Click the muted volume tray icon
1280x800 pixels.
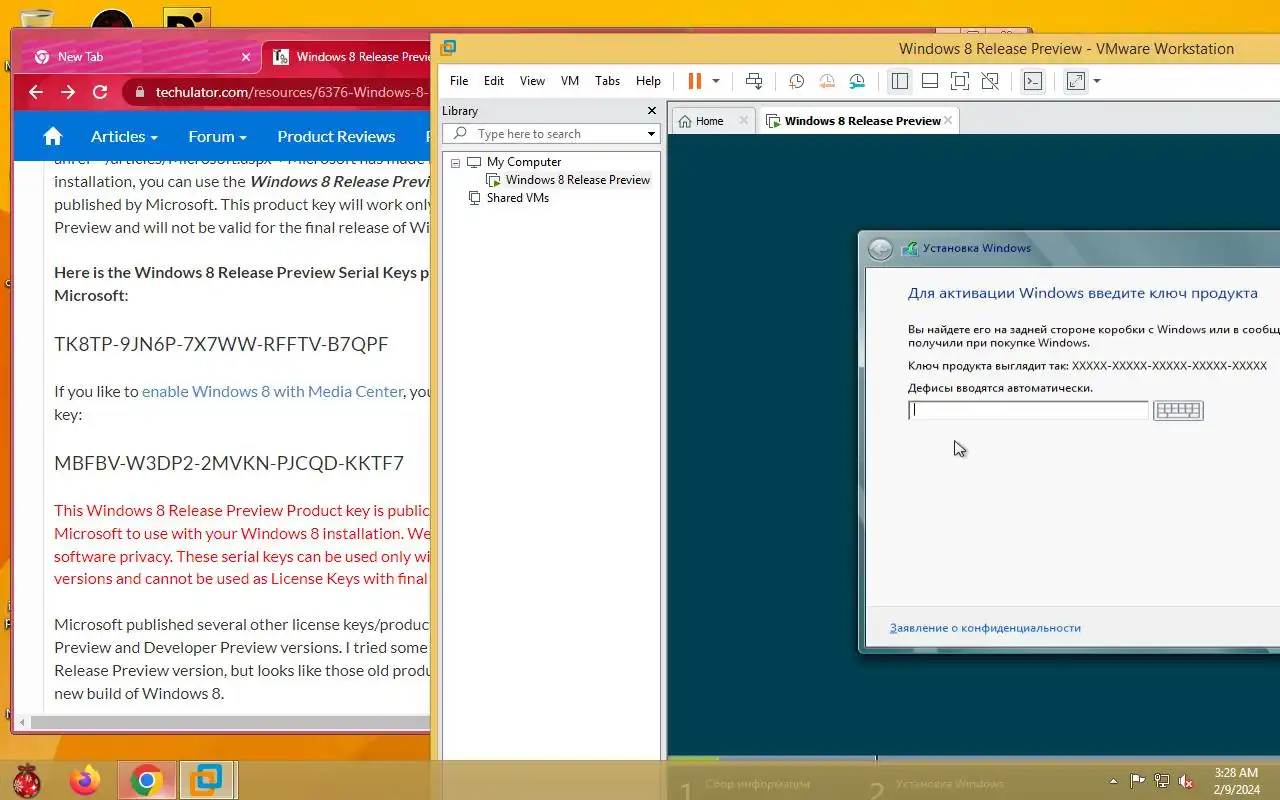(1186, 781)
